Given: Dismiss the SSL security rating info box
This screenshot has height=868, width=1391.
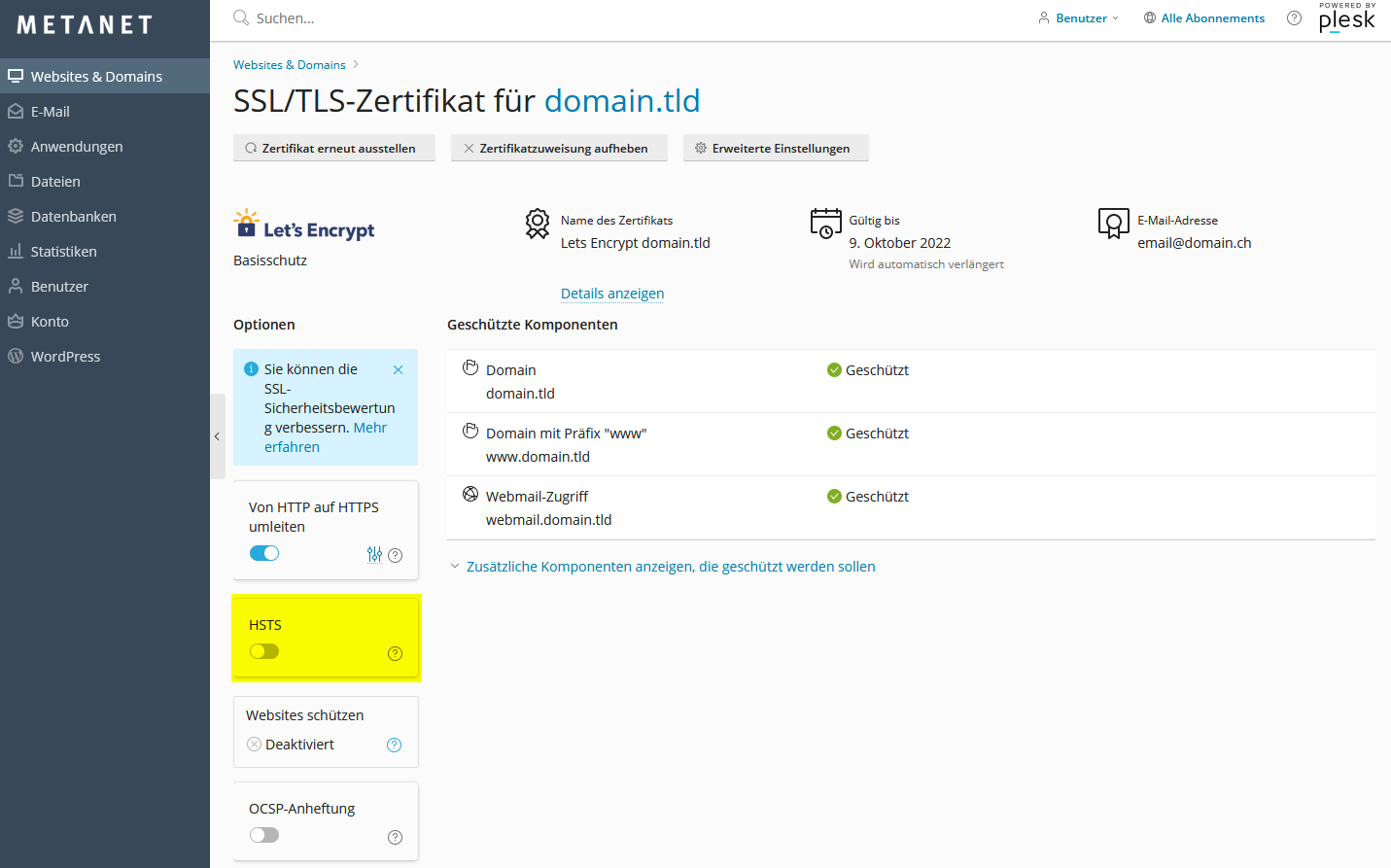Looking at the screenshot, I should 398,369.
